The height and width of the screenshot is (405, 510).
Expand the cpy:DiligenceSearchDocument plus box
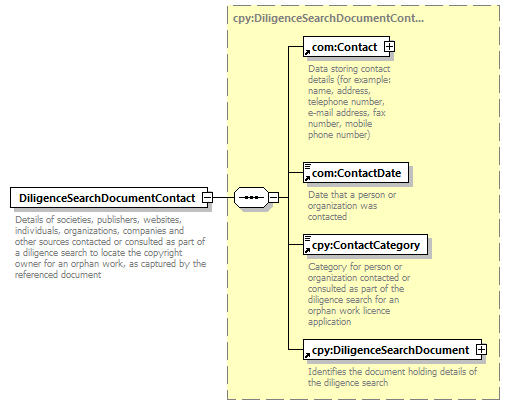point(481,350)
